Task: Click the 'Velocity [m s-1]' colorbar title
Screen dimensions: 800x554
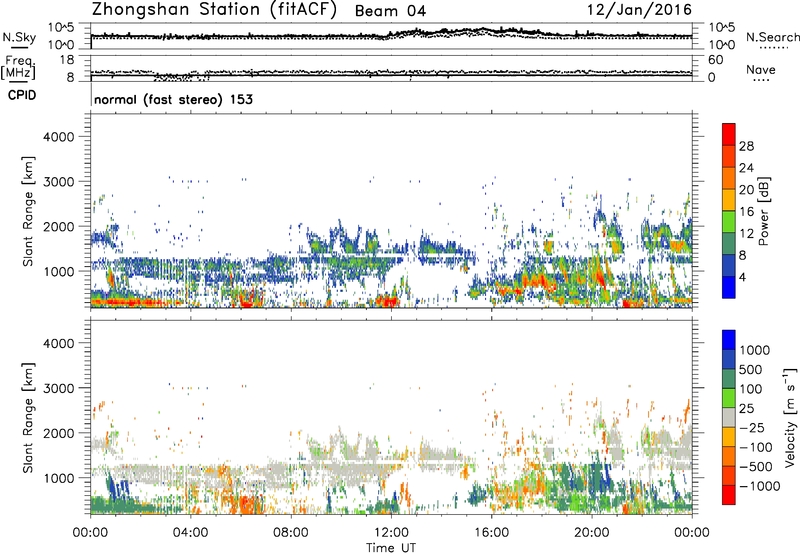Action: click(790, 417)
